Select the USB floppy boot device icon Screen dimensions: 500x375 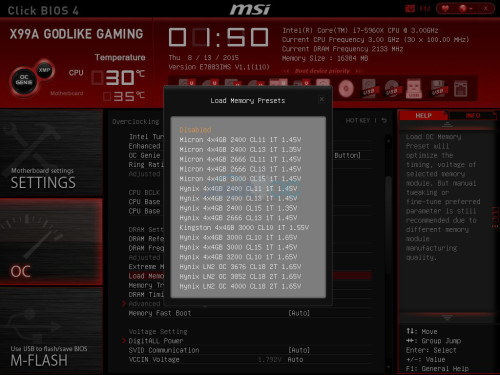(438, 89)
